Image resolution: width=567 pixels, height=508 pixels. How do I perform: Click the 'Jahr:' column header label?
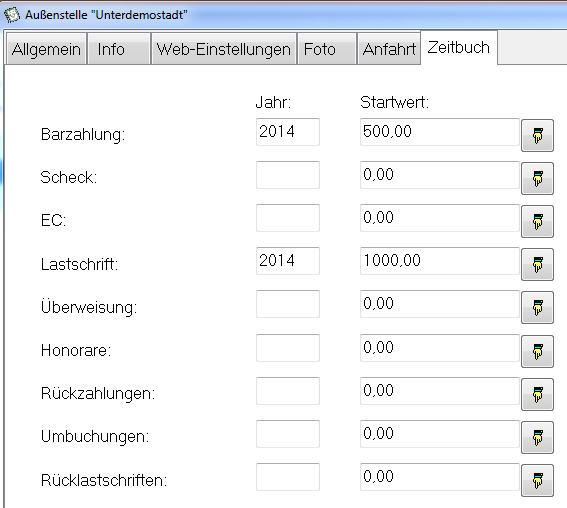(273, 102)
